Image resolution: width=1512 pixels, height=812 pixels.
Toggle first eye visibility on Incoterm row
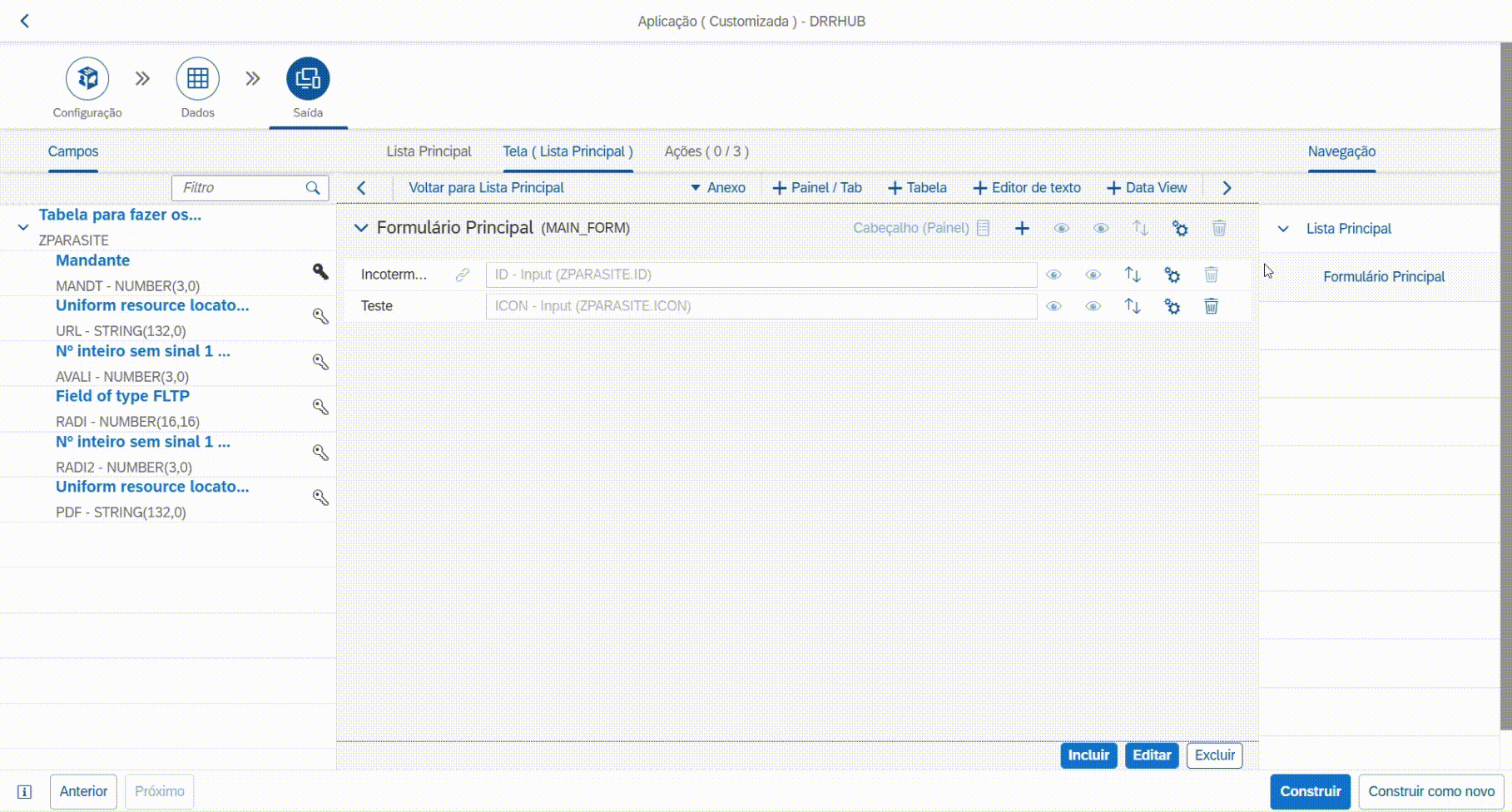coord(1053,275)
